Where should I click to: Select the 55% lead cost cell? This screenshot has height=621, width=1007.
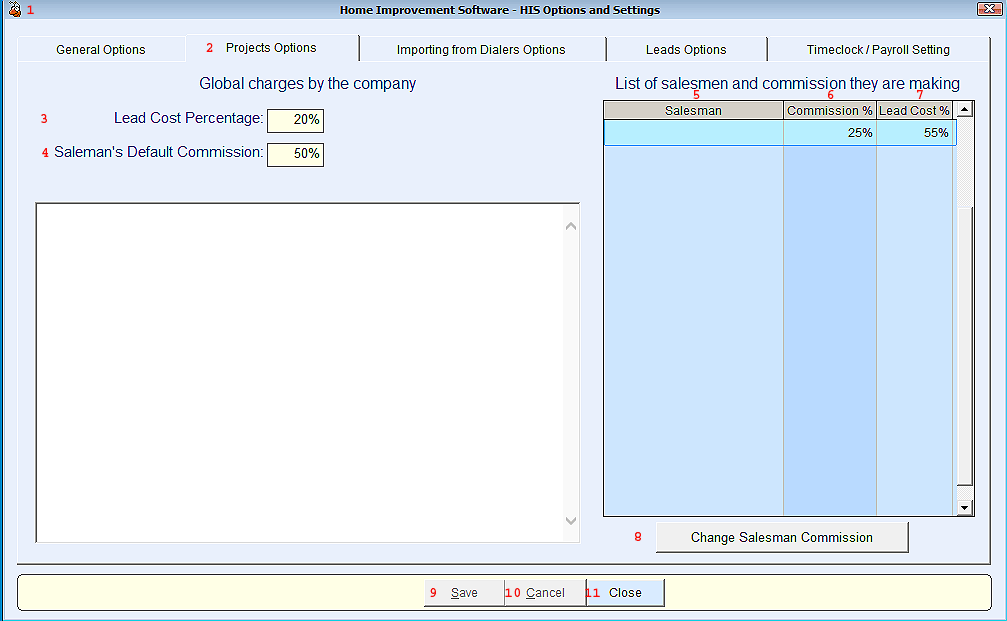(916, 133)
